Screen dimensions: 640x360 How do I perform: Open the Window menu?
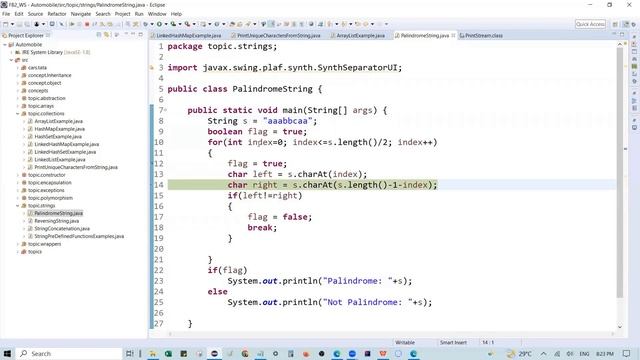tap(157, 14)
